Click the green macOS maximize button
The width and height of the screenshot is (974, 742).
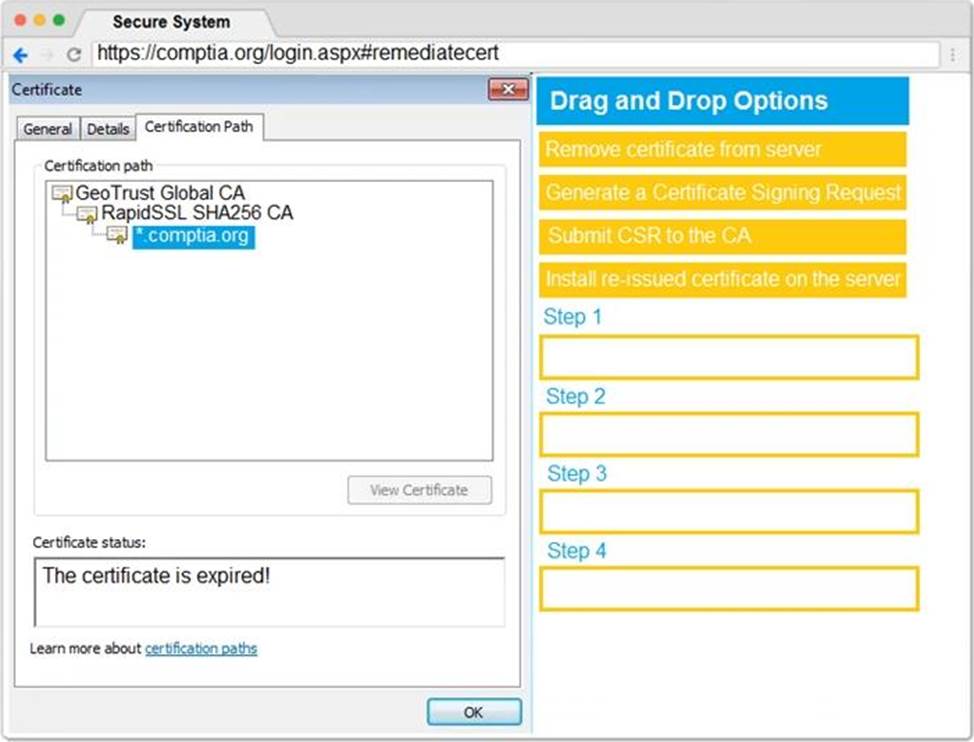[59, 20]
